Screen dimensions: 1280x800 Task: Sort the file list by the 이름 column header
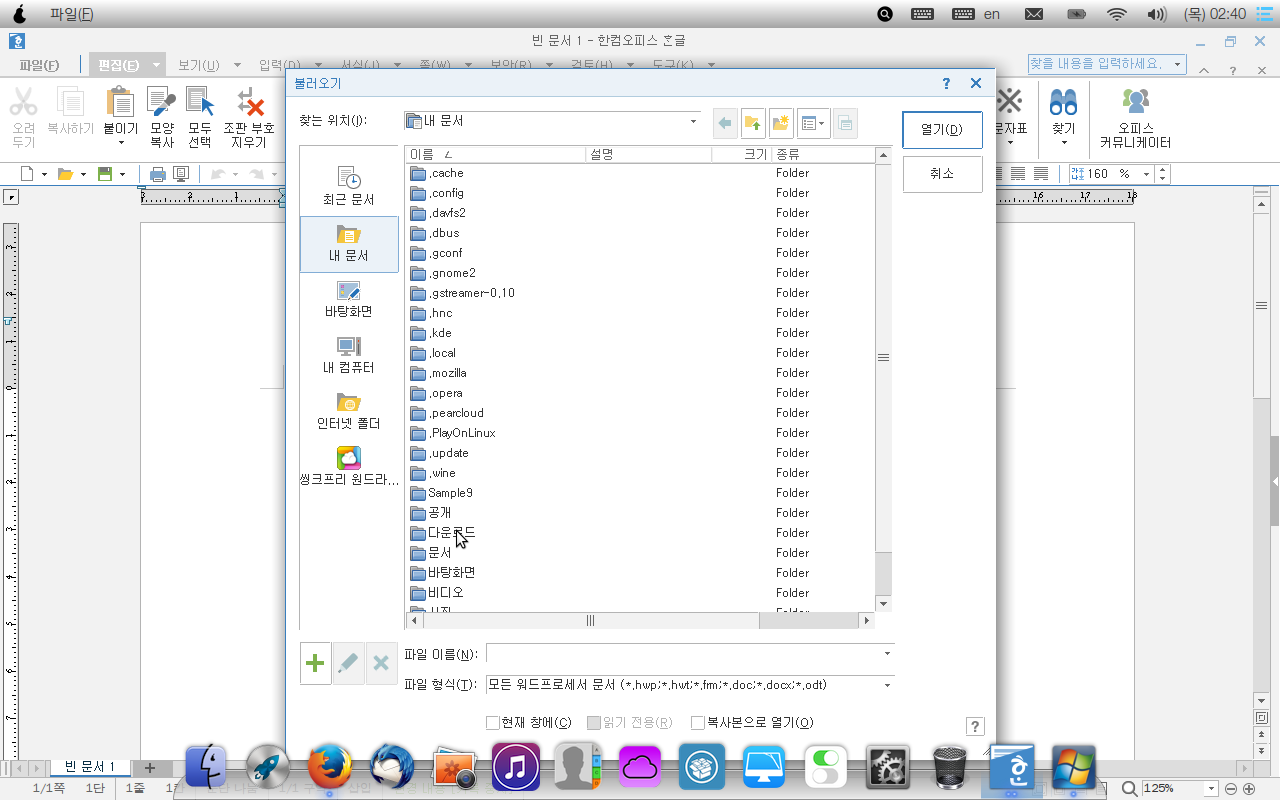click(494, 155)
